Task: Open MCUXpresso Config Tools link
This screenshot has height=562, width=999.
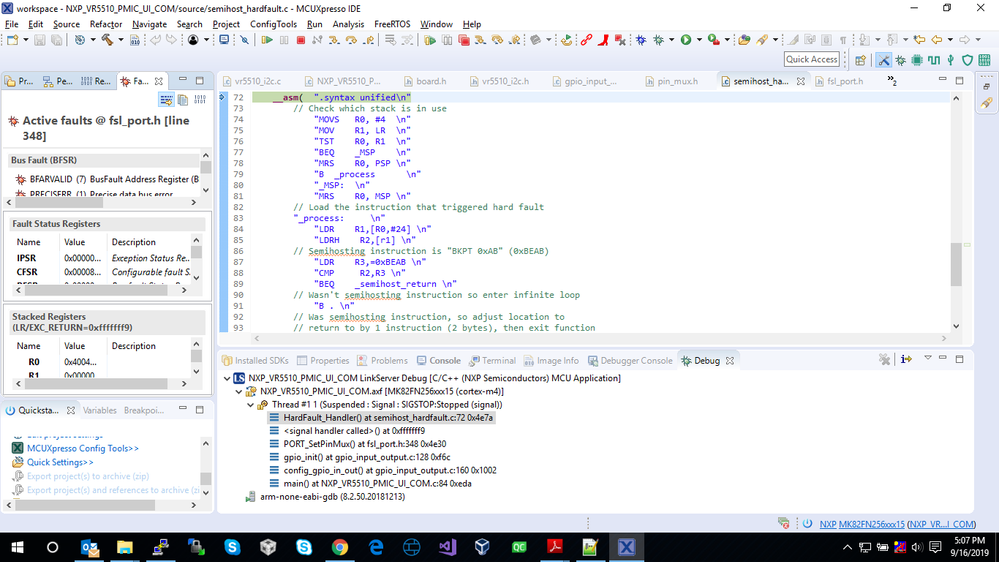Action: click(x=83, y=449)
